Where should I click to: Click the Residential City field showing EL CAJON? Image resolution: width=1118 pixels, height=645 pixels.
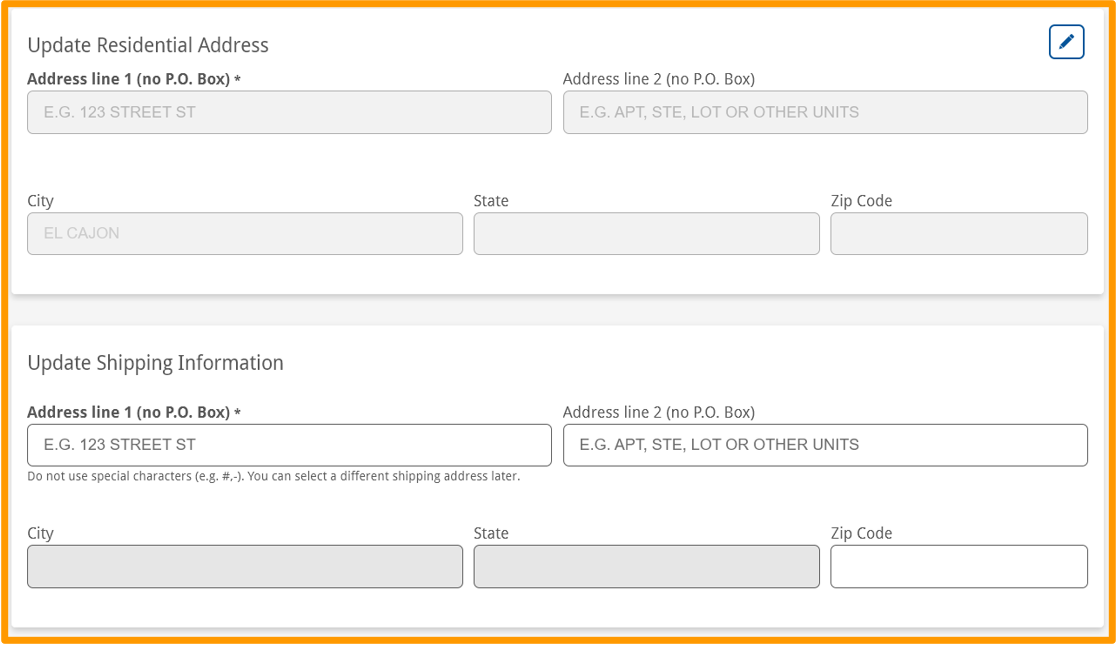(x=245, y=233)
